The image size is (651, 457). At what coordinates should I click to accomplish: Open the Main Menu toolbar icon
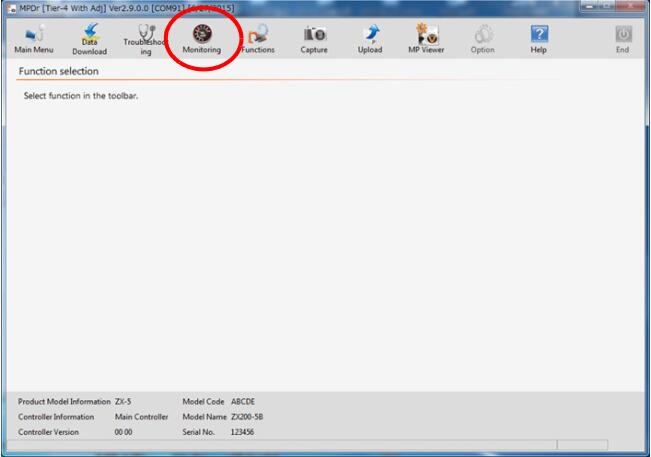[34, 38]
